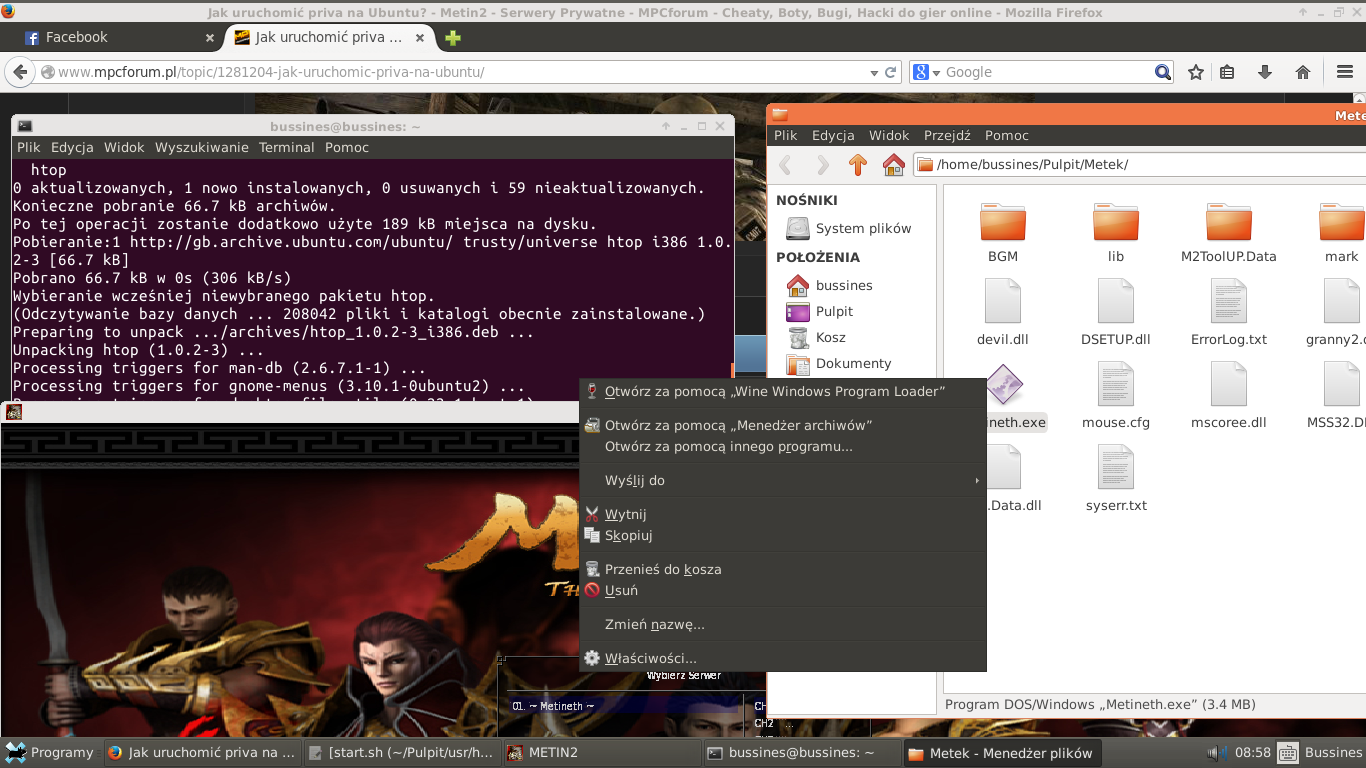This screenshot has height=768, width=1366.
Task: Go back in Firefox
Action: [19, 72]
